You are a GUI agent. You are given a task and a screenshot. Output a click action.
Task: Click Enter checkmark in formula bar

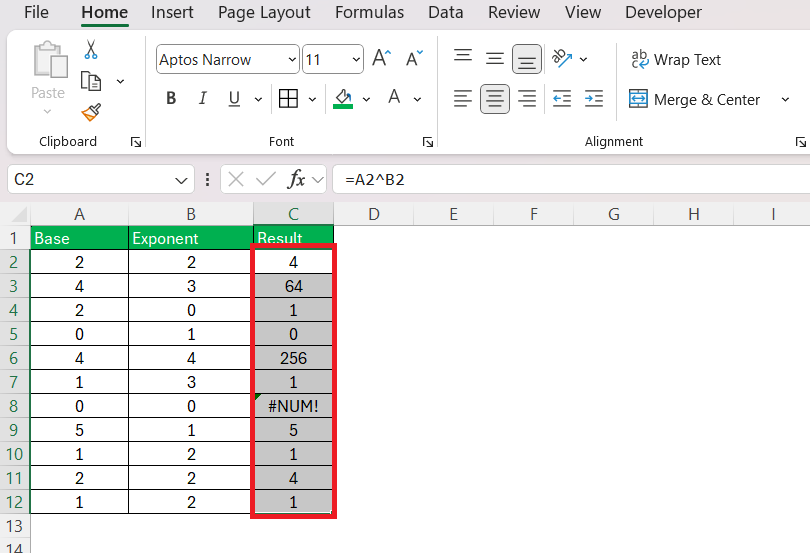pyautogui.click(x=266, y=179)
